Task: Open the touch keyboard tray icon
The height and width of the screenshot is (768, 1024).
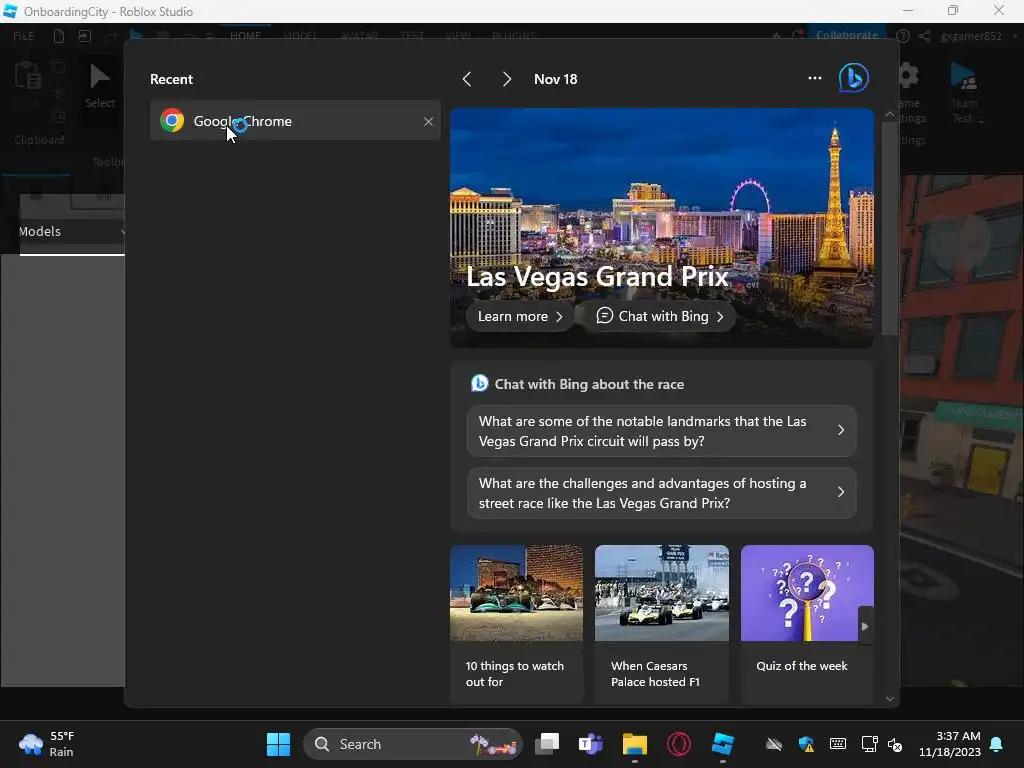Action: (838, 744)
